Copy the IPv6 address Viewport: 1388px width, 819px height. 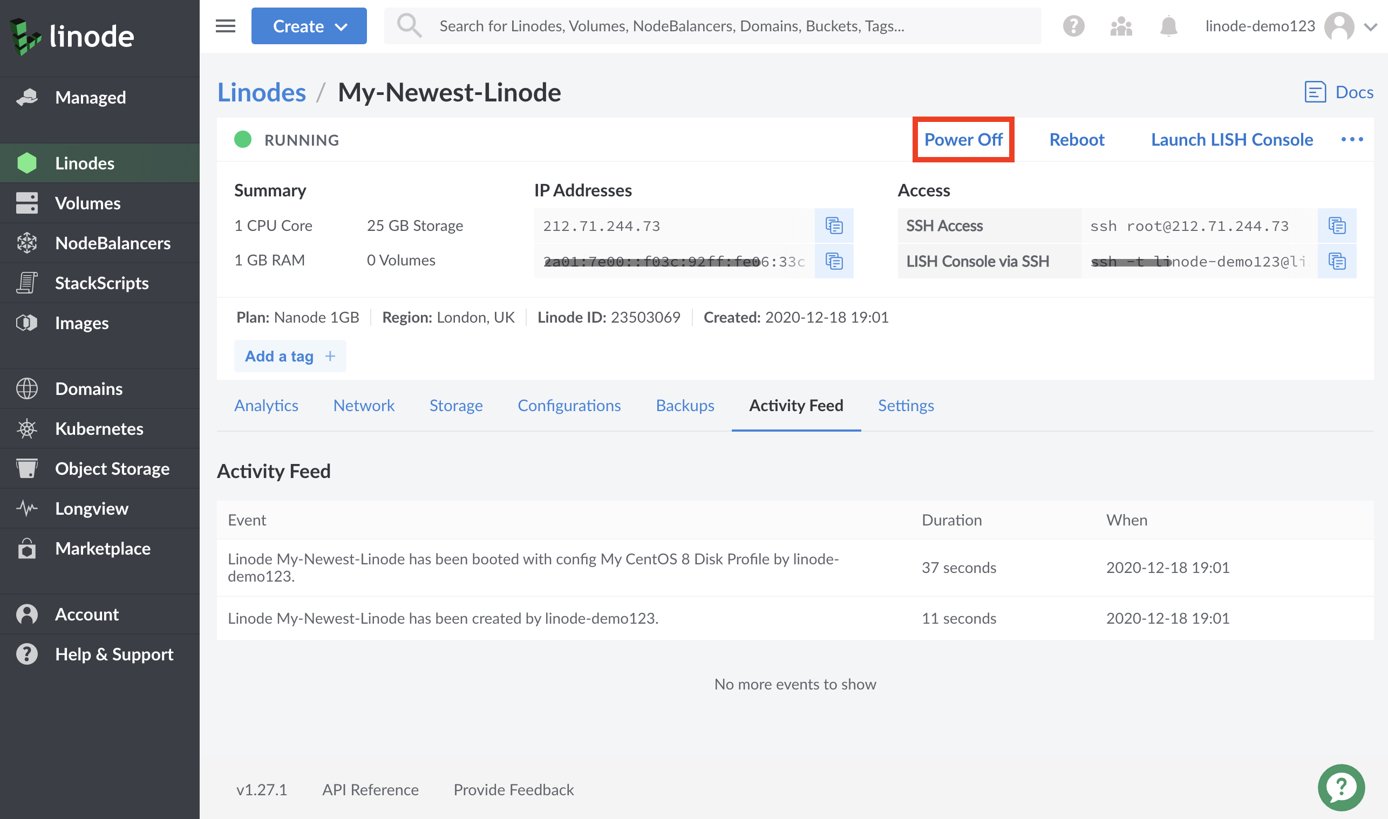[x=834, y=262]
